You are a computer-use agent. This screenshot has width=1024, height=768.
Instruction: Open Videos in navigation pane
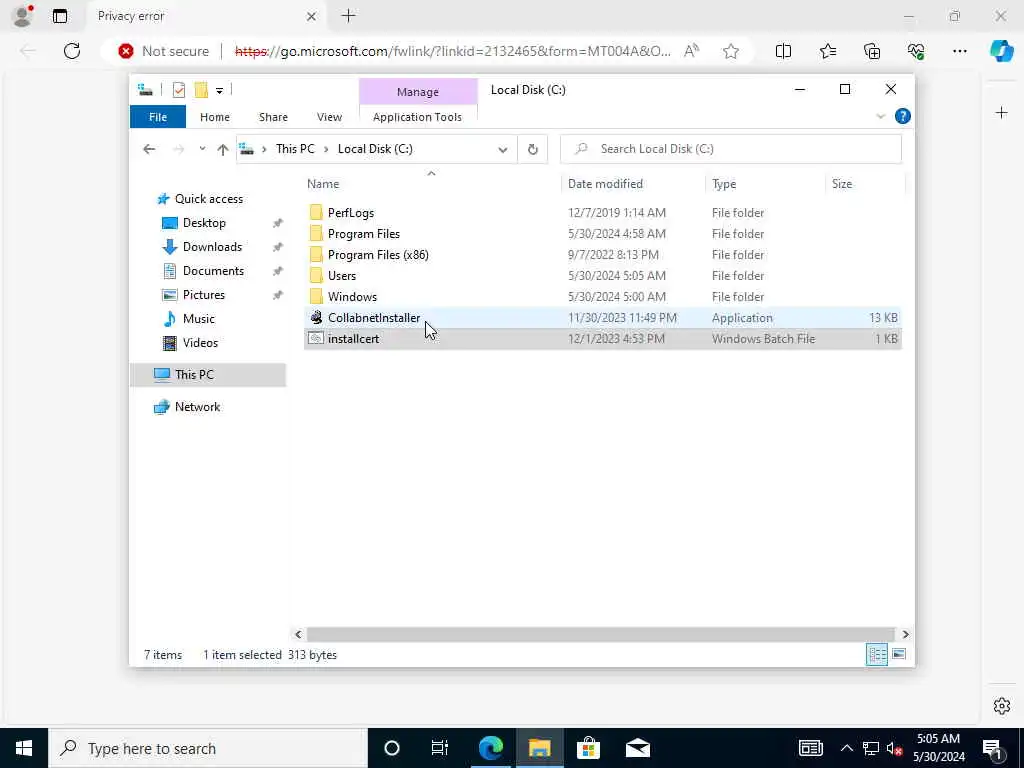[200, 343]
